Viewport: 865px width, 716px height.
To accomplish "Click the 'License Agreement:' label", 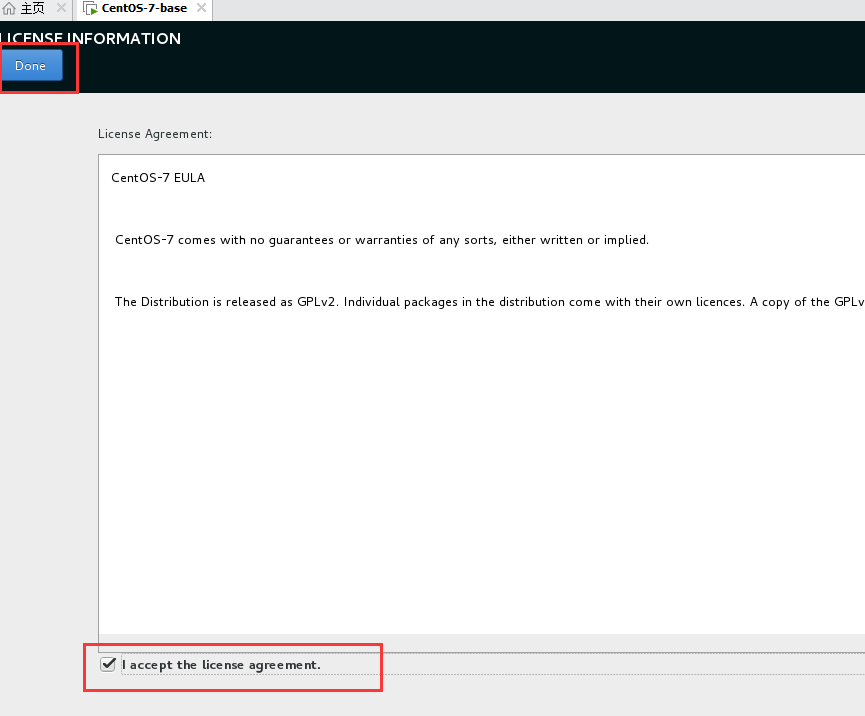I will 155,134.
